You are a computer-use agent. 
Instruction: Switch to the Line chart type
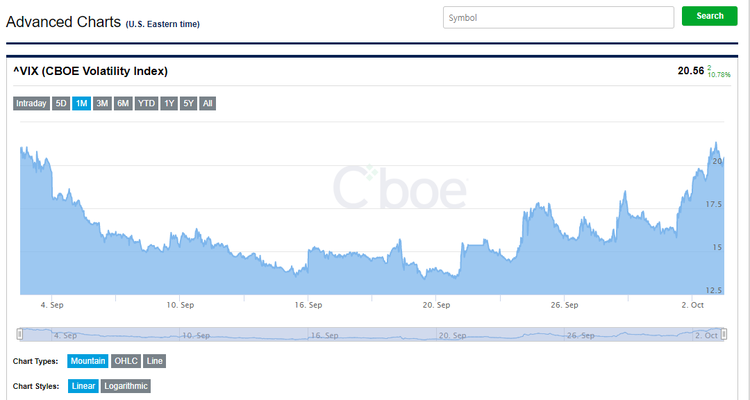(x=154, y=361)
